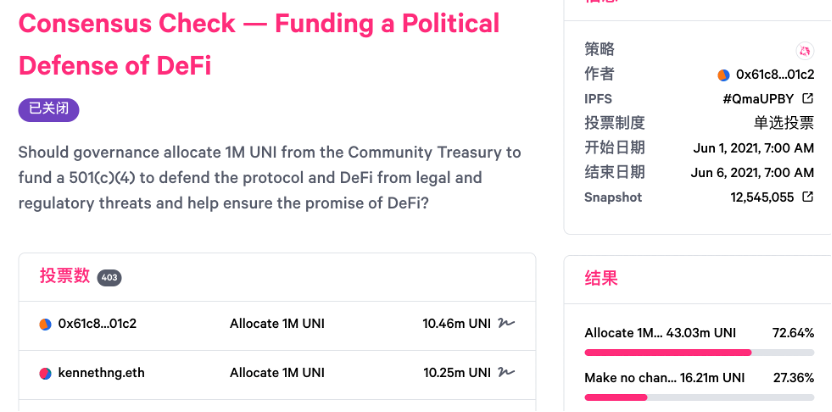Image resolution: width=832 pixels, height=412 pixels.
Task: Click the 403 vote count badge
Action: click(x=109, y=278)
